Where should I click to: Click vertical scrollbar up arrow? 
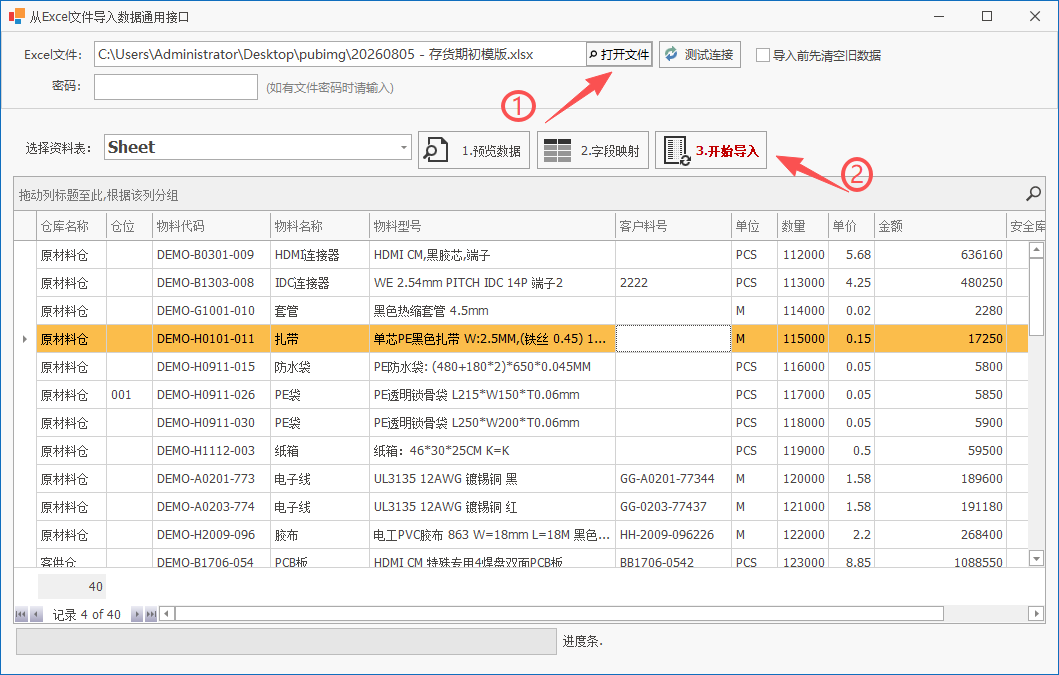tap(1036, 250)
